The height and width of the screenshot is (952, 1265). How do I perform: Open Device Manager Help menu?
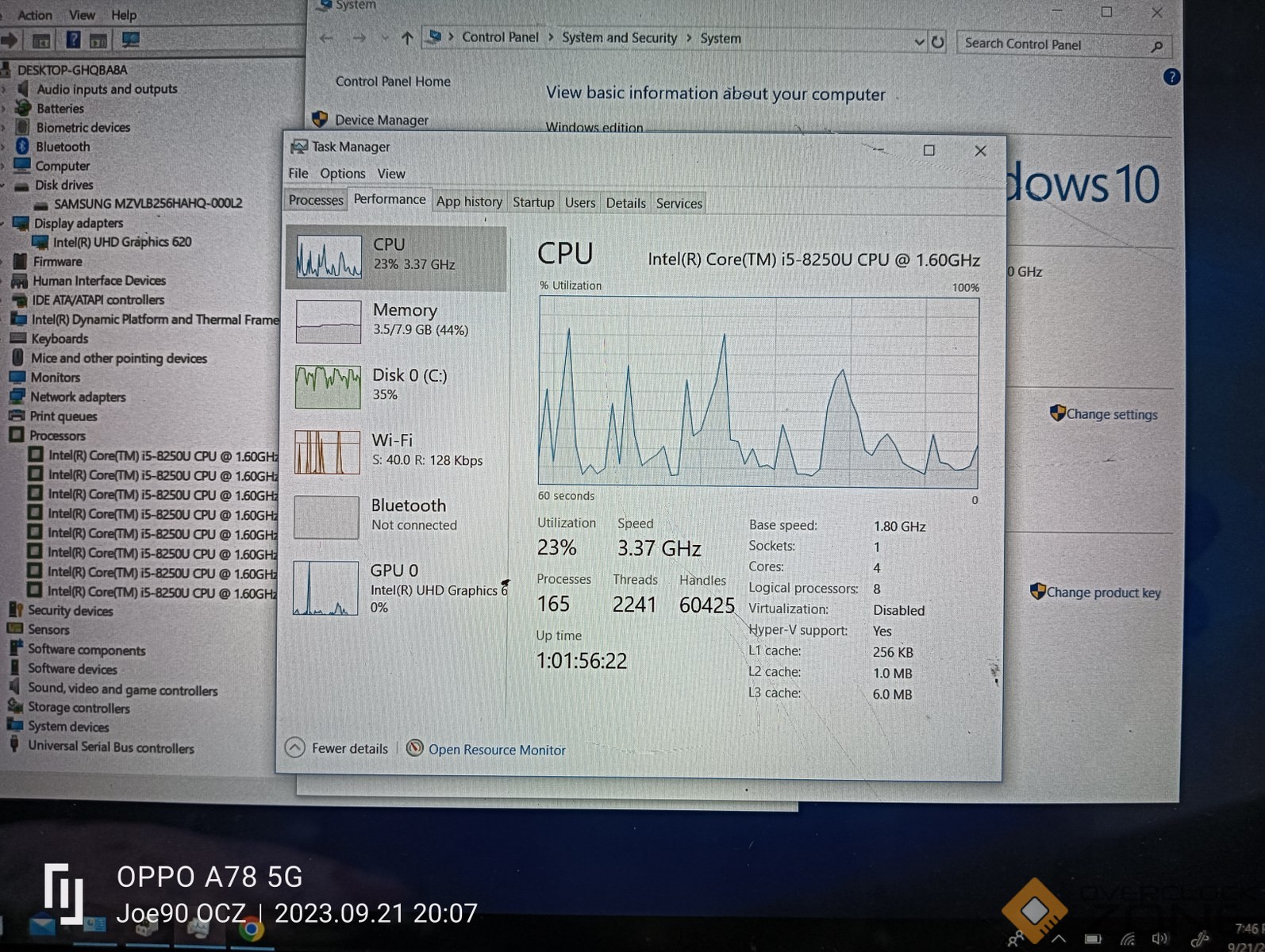tap(124, 15)
